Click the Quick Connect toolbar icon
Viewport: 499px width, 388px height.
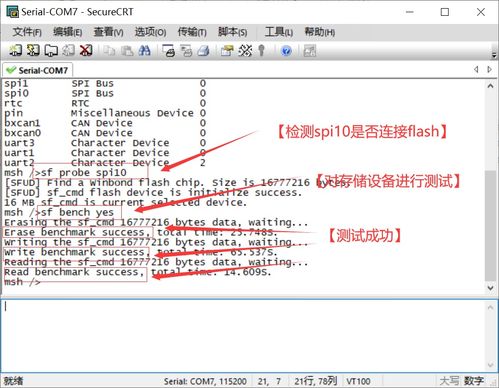pyautogui.click(x=33, y=50)
